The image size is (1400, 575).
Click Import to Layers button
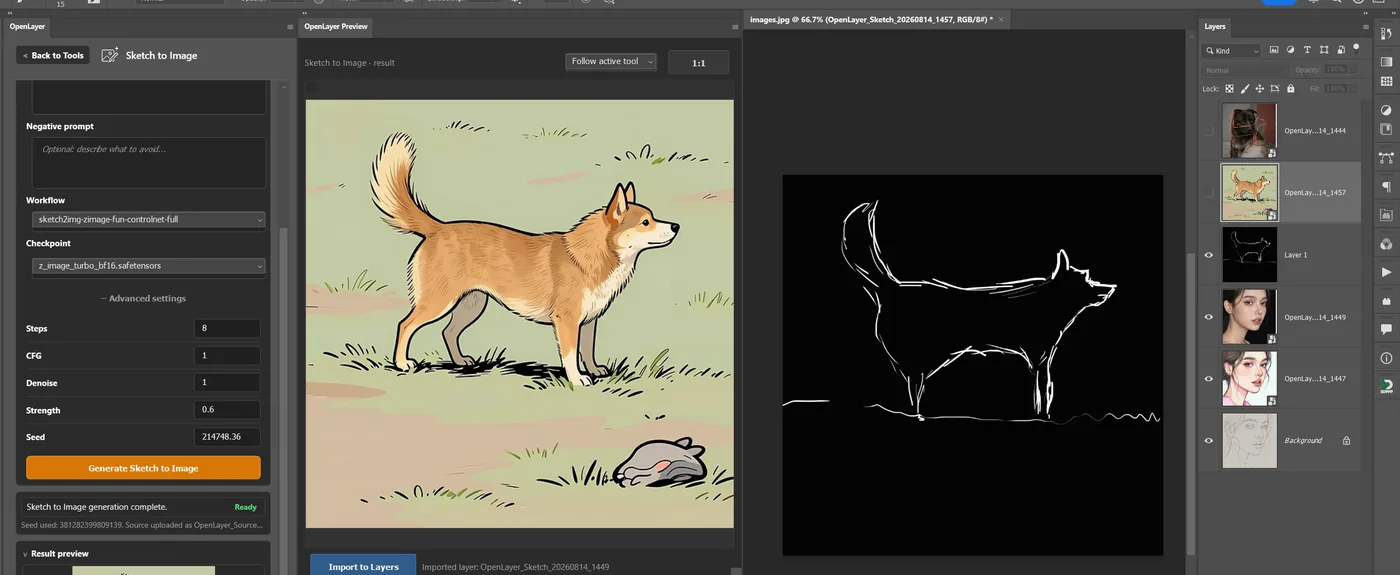(x=363, y=567)
